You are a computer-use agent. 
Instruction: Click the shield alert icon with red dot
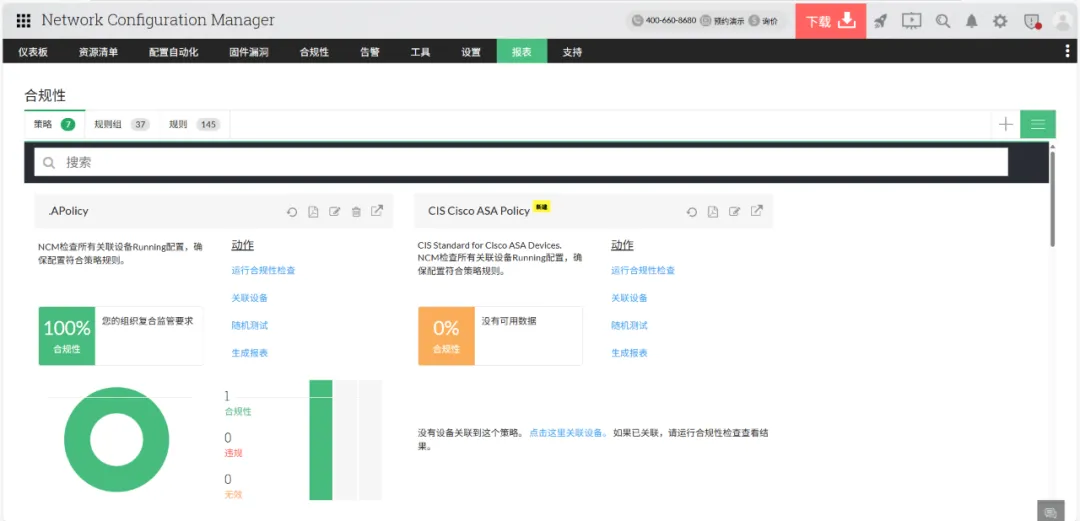1032,21
